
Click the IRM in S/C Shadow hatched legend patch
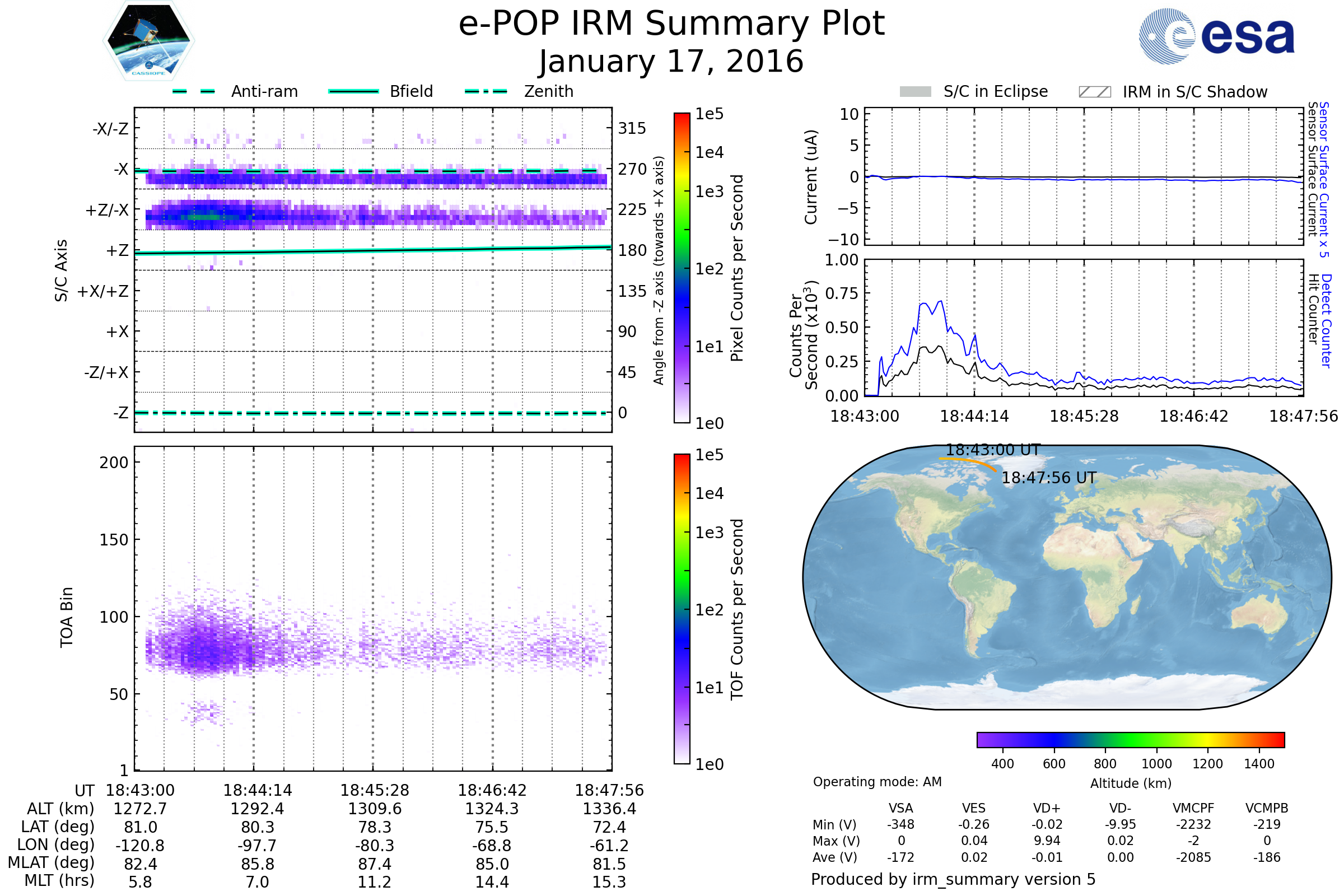click(1094, 92)
